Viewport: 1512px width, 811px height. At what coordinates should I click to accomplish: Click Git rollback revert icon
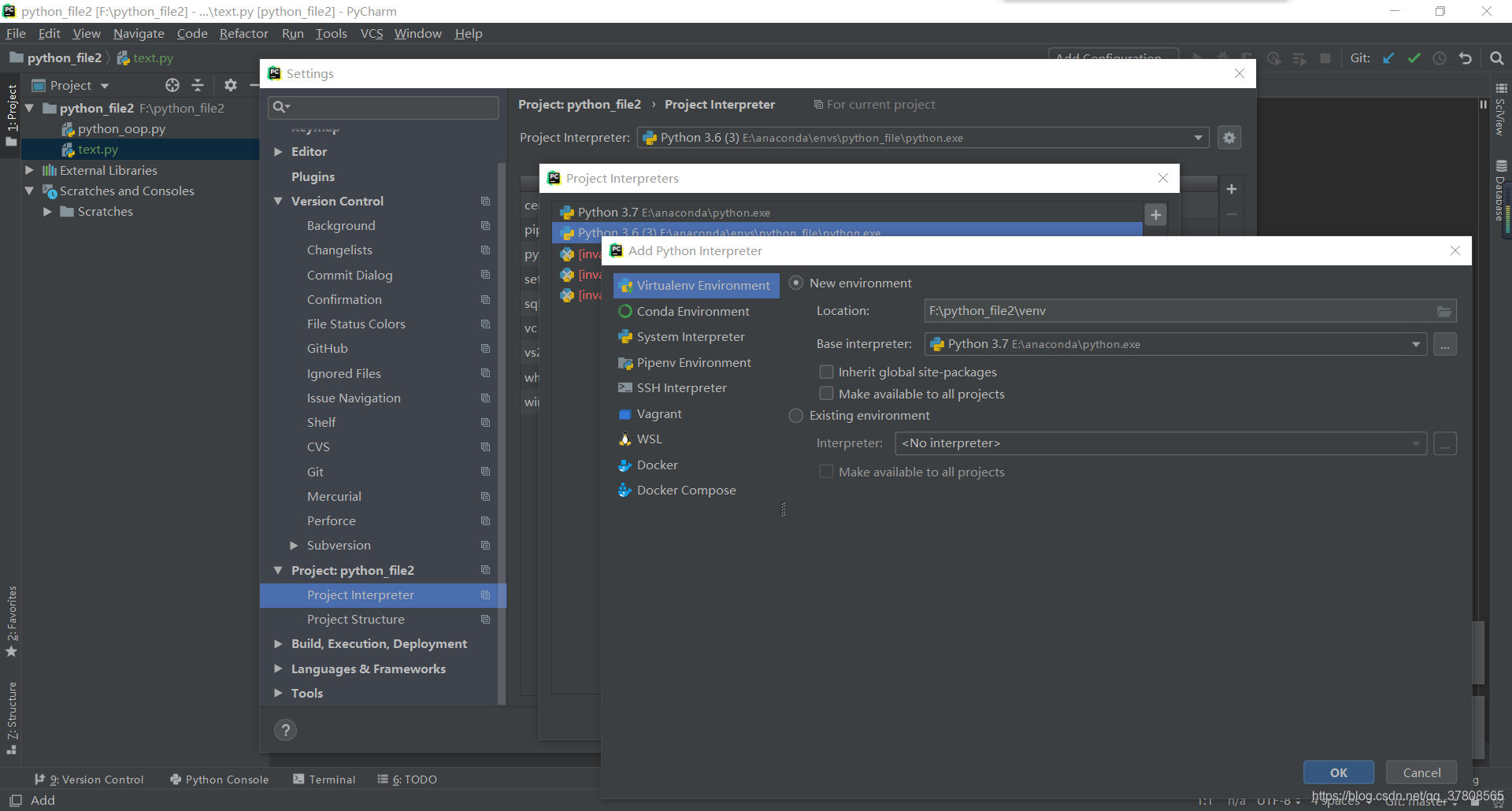tap(1466, 58)
